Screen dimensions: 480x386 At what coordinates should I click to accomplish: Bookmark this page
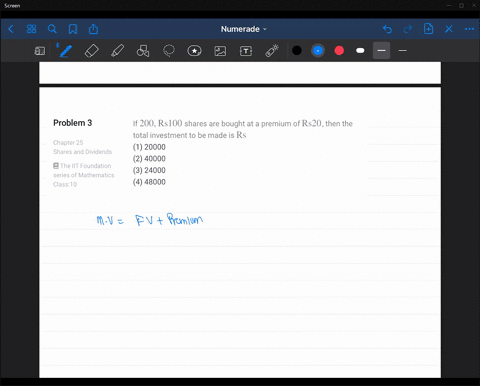[x=73, y=29]
